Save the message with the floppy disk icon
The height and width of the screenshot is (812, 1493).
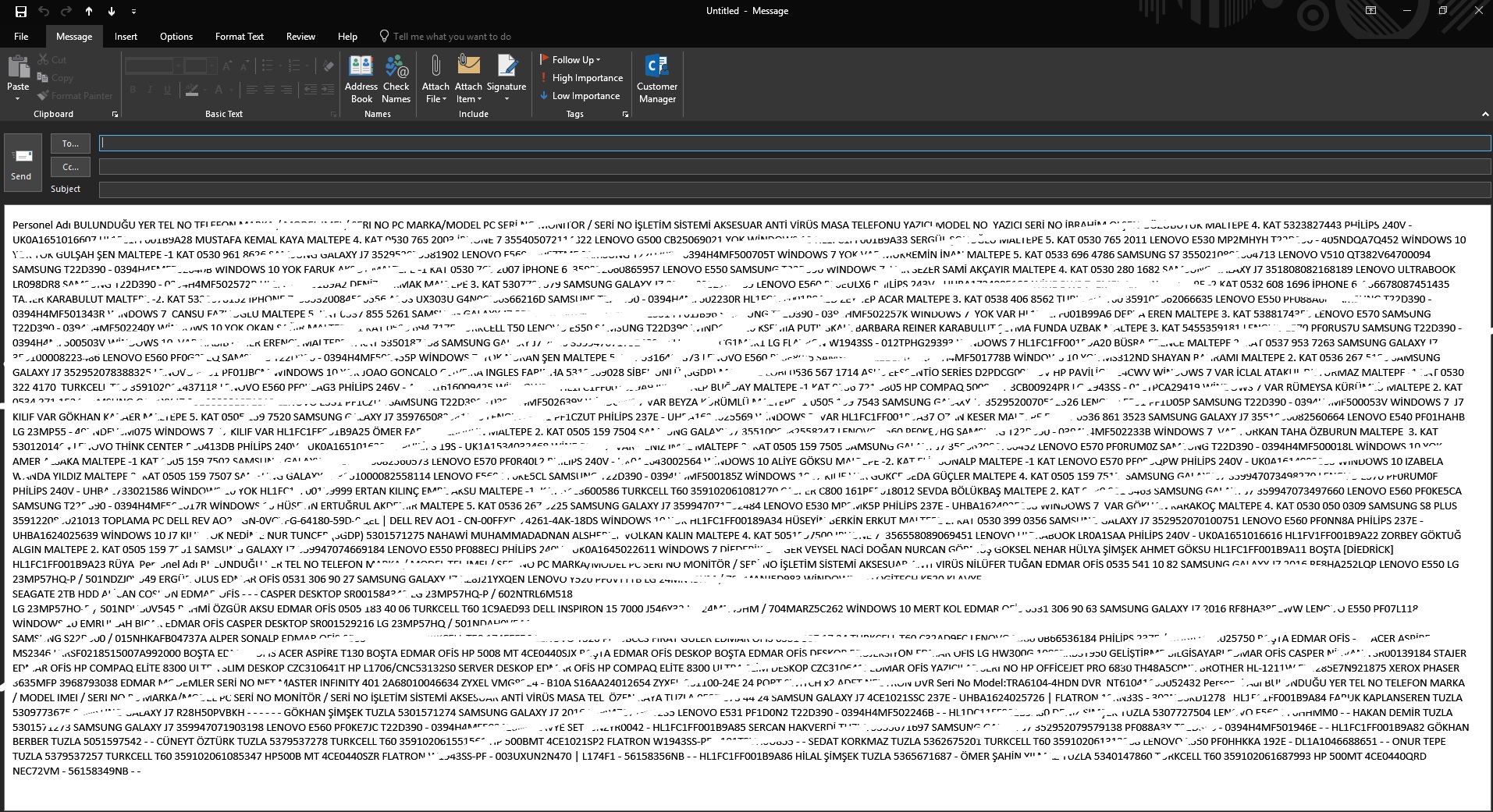[21, 11]
